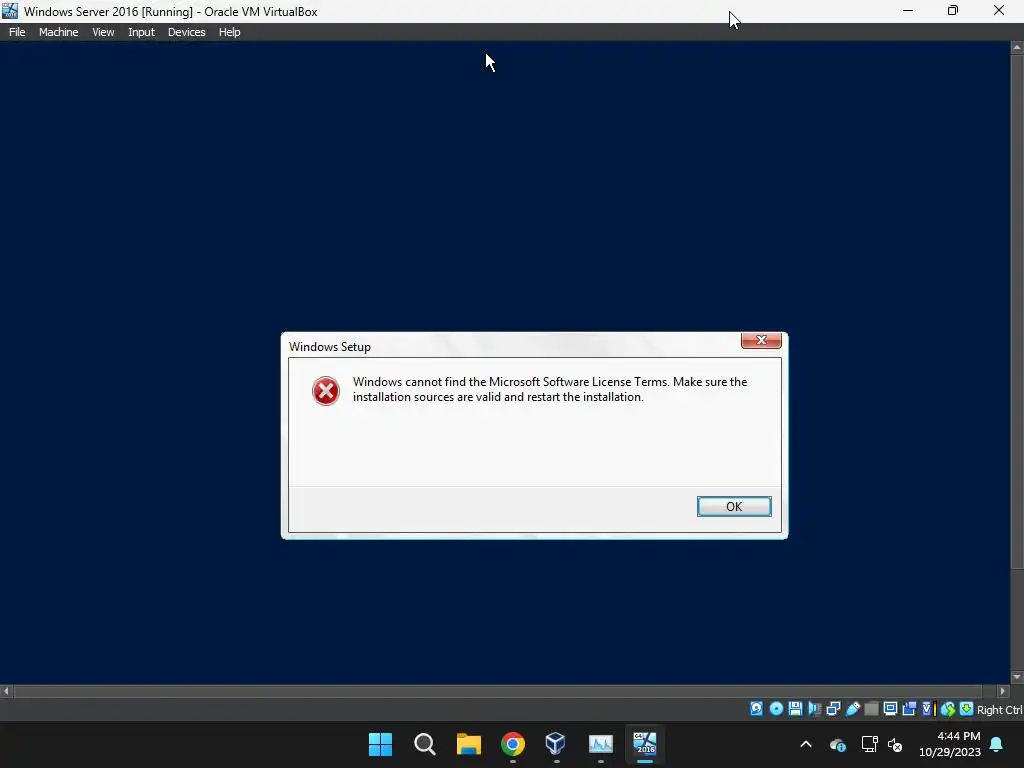Close the VirtualBox VM window
Image resolution: width=1024 pixels, height=768 pixels.
pyautogui.click(x=999, y=10)
